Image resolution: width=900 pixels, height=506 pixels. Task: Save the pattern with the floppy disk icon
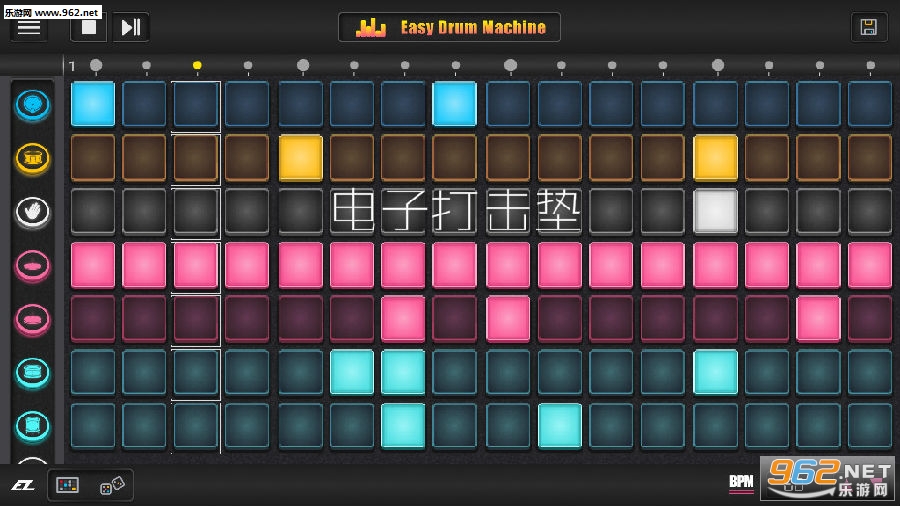pos(868,27)
